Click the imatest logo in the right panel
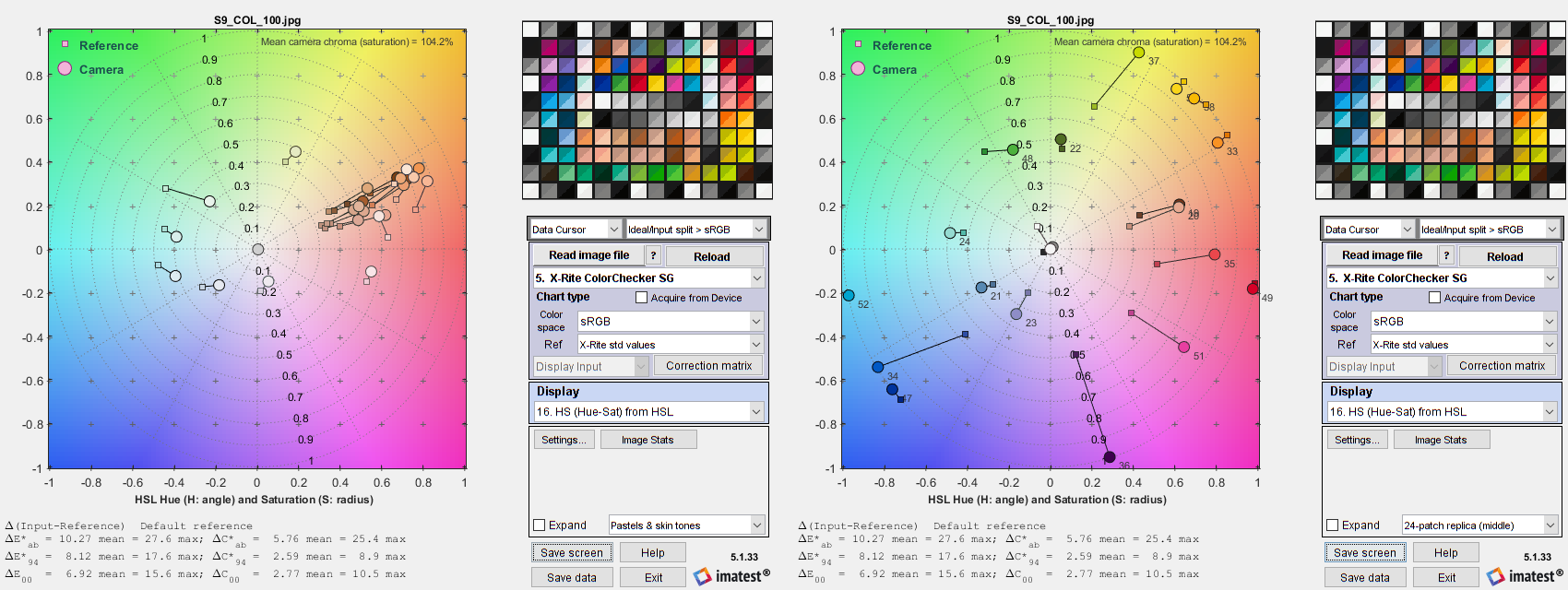Screen dimensions: 1568x590 [x=1526, y=576]
